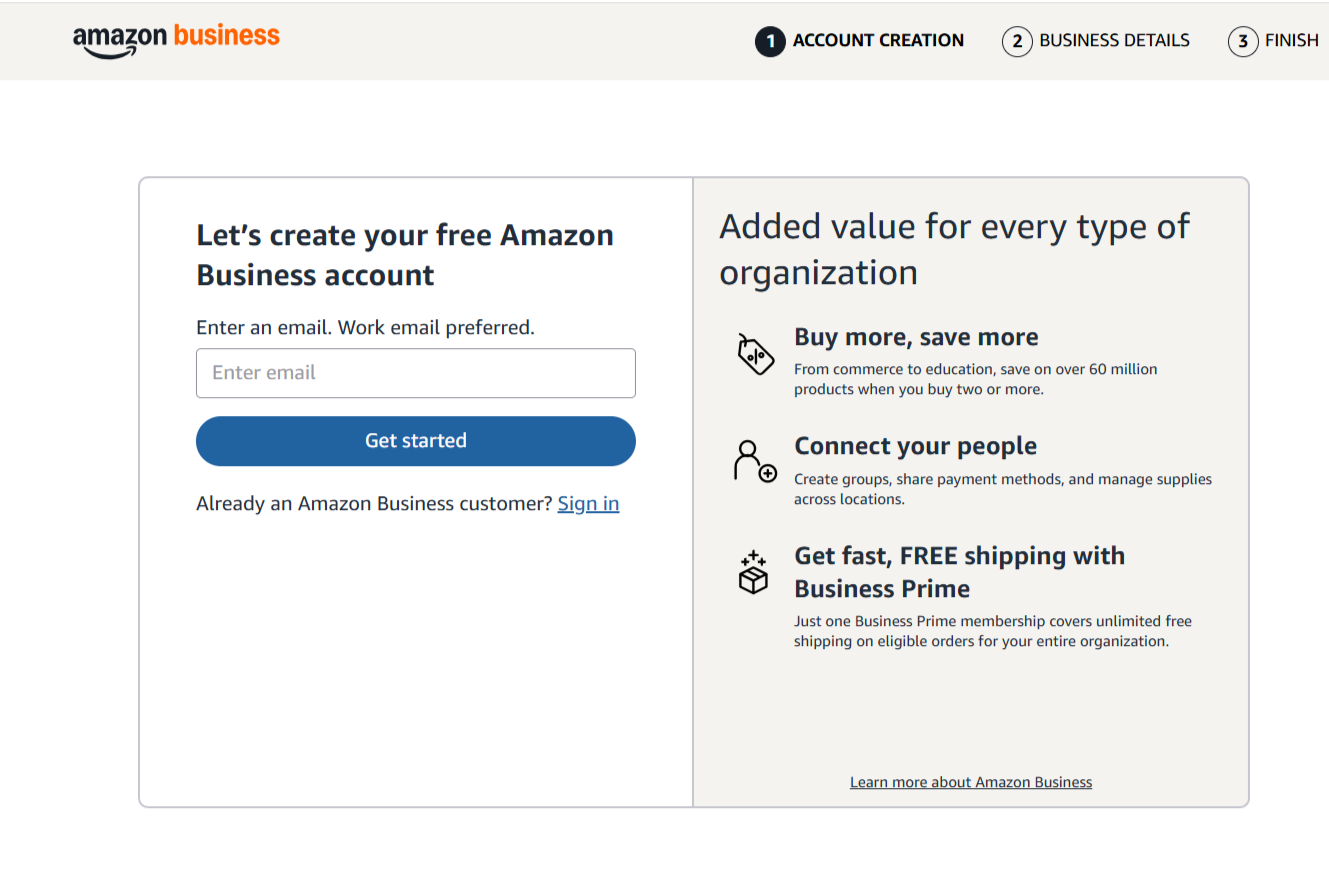Click Get fast, FREE shipping heading

959,572
